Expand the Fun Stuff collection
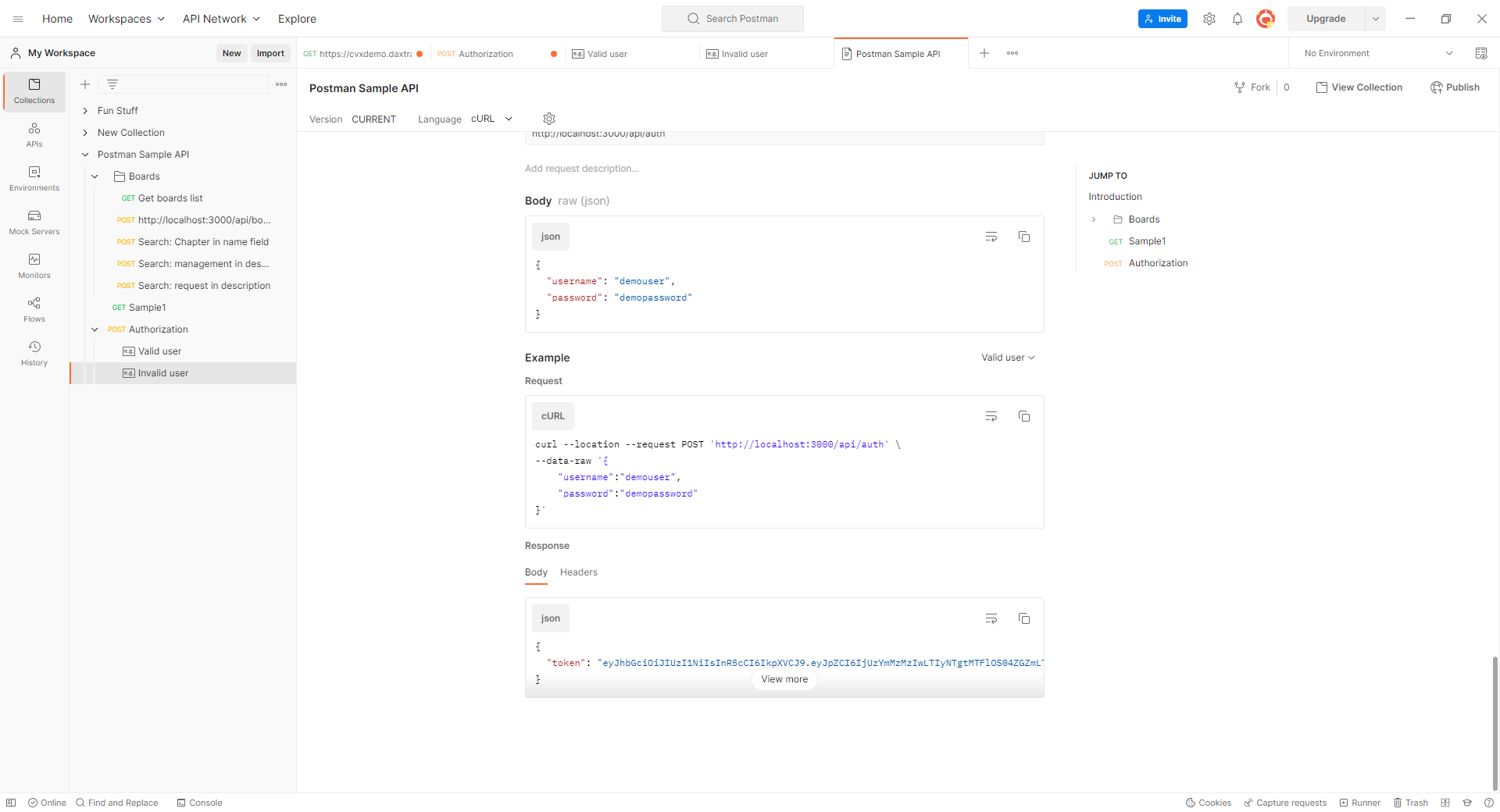Image resolution: width=1500 pixels, height=812 pixels. point(85,111)
